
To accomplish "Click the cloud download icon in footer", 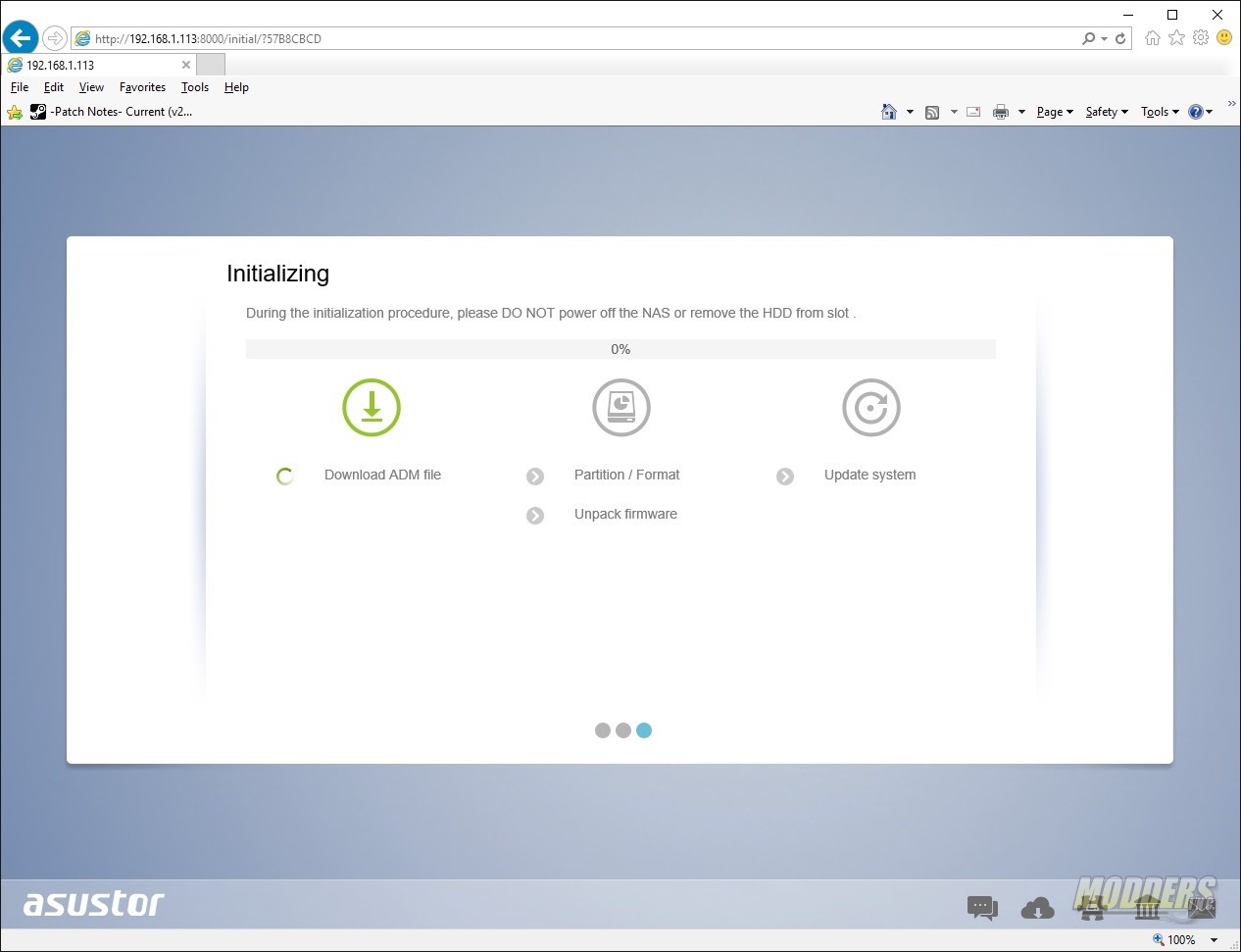I will [x=1037, y=909].
